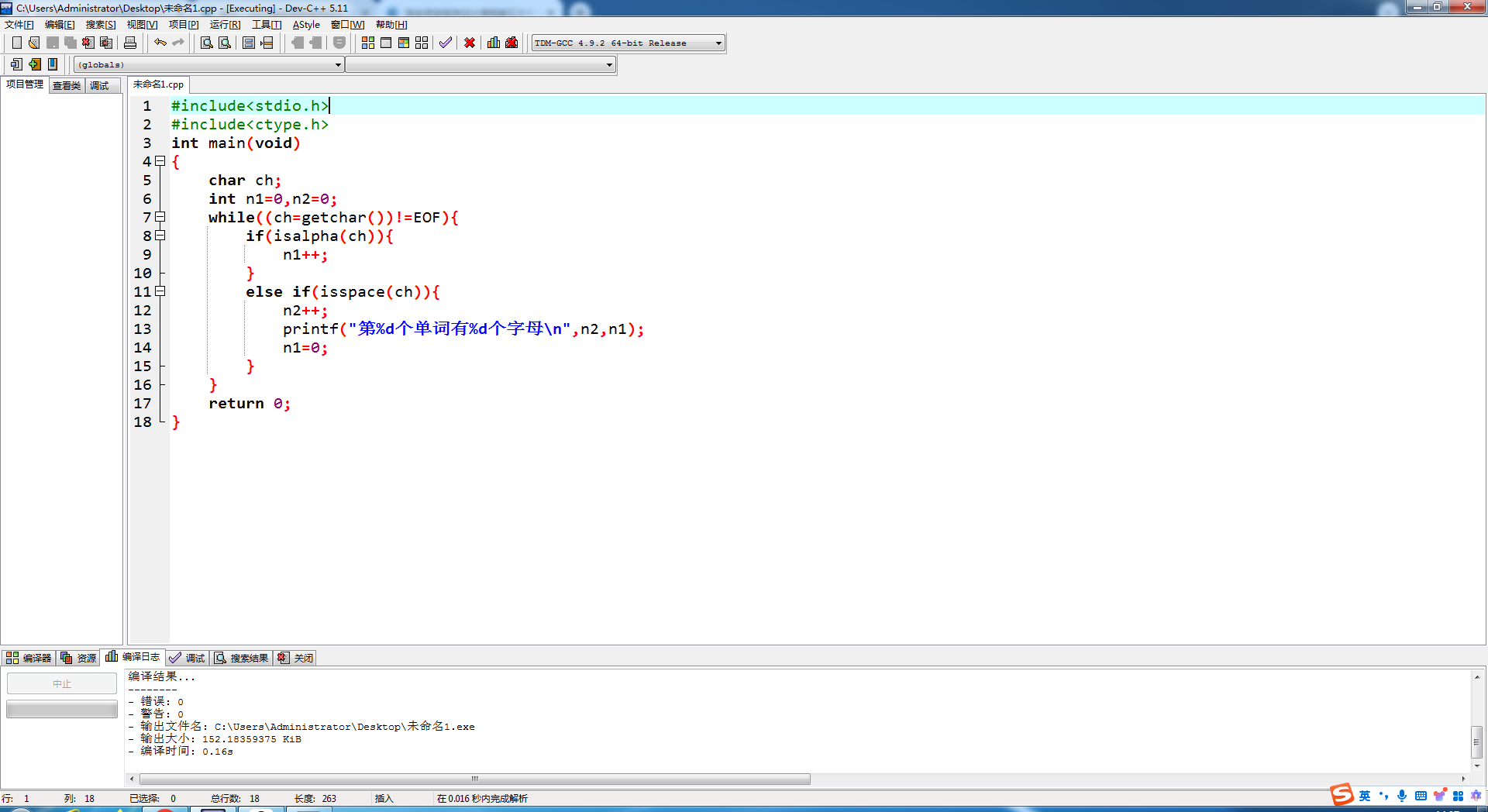Open the AStyle menu
1488x812 pixels.
[x=306, y=25]
